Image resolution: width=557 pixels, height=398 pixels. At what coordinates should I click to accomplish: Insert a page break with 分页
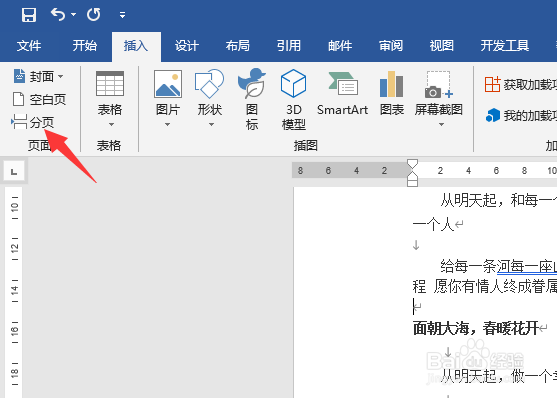(x=33, y=122)
